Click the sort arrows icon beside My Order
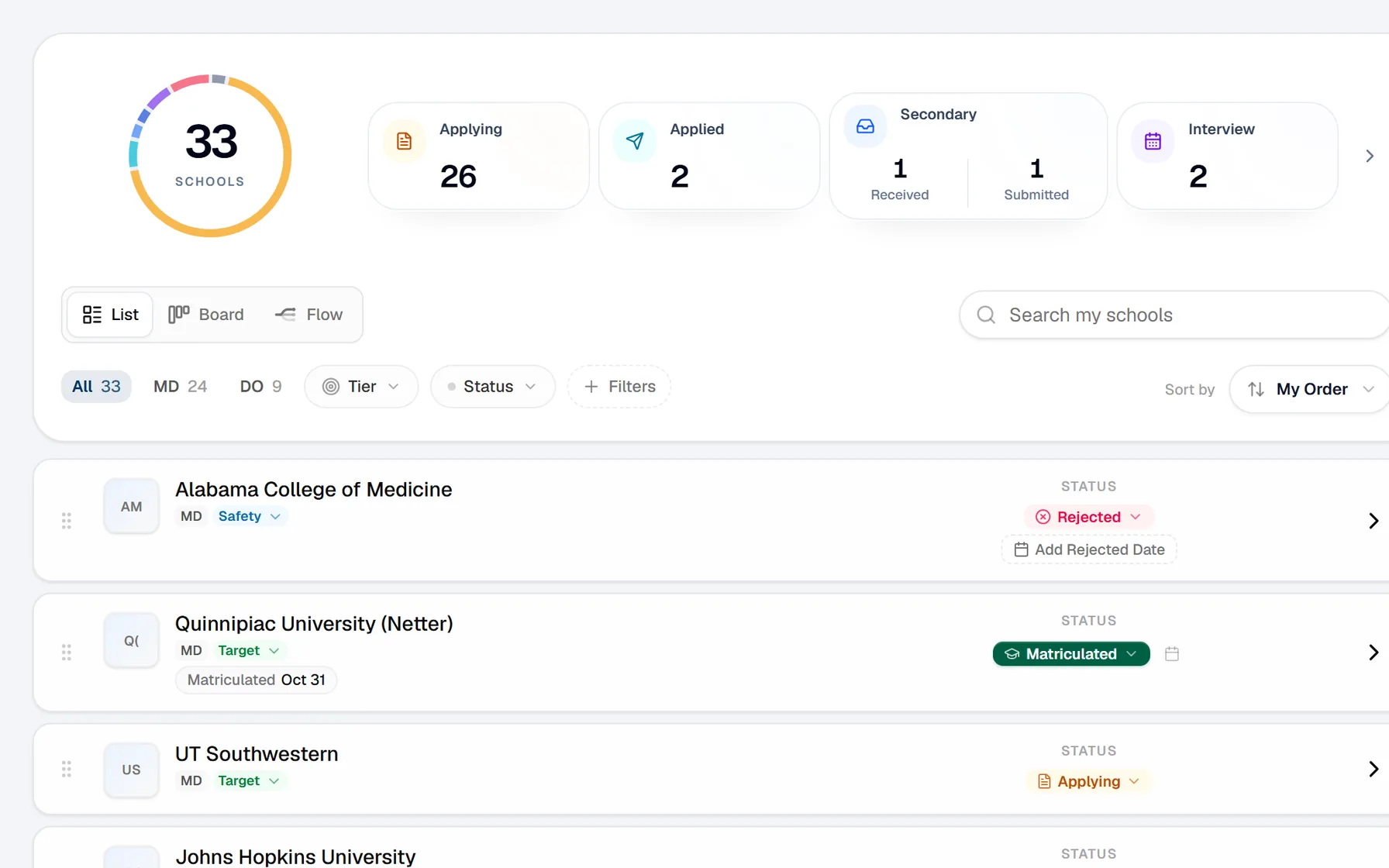This screenshot has height=868, width=1389. tap(1256, 389)
